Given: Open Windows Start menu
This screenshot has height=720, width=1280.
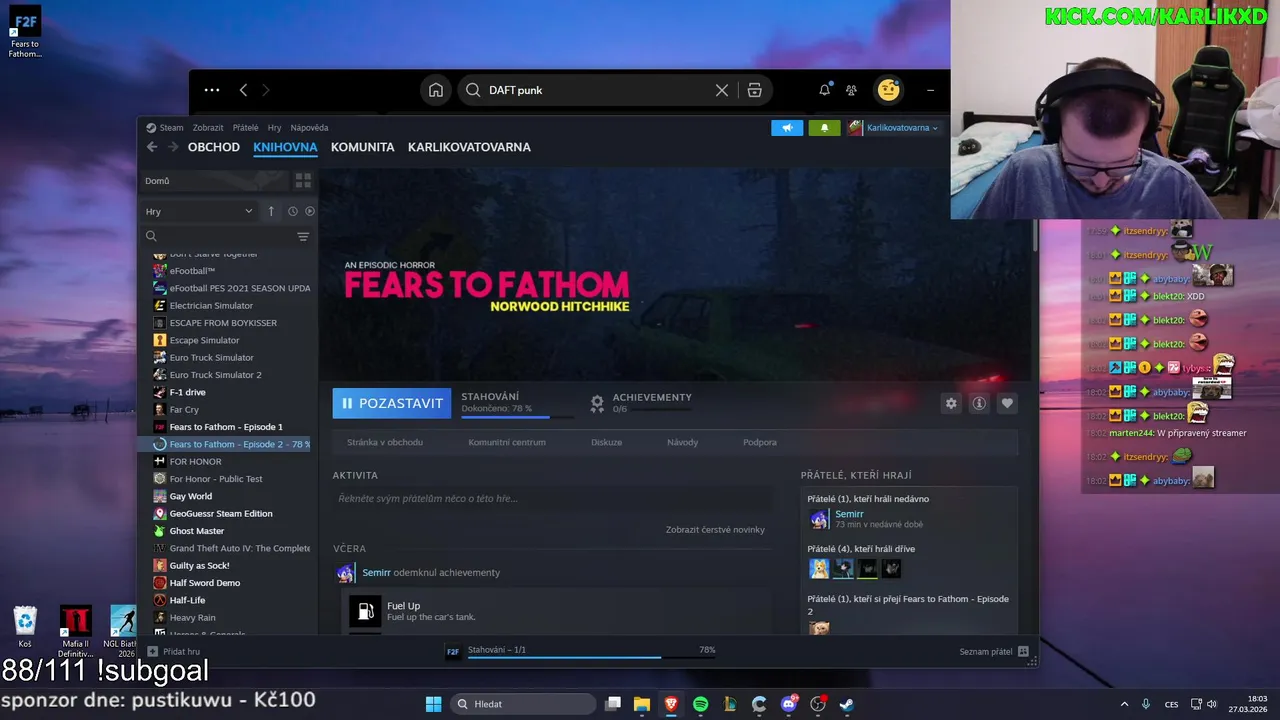Looking at the screenshot, I should [434, 704].
